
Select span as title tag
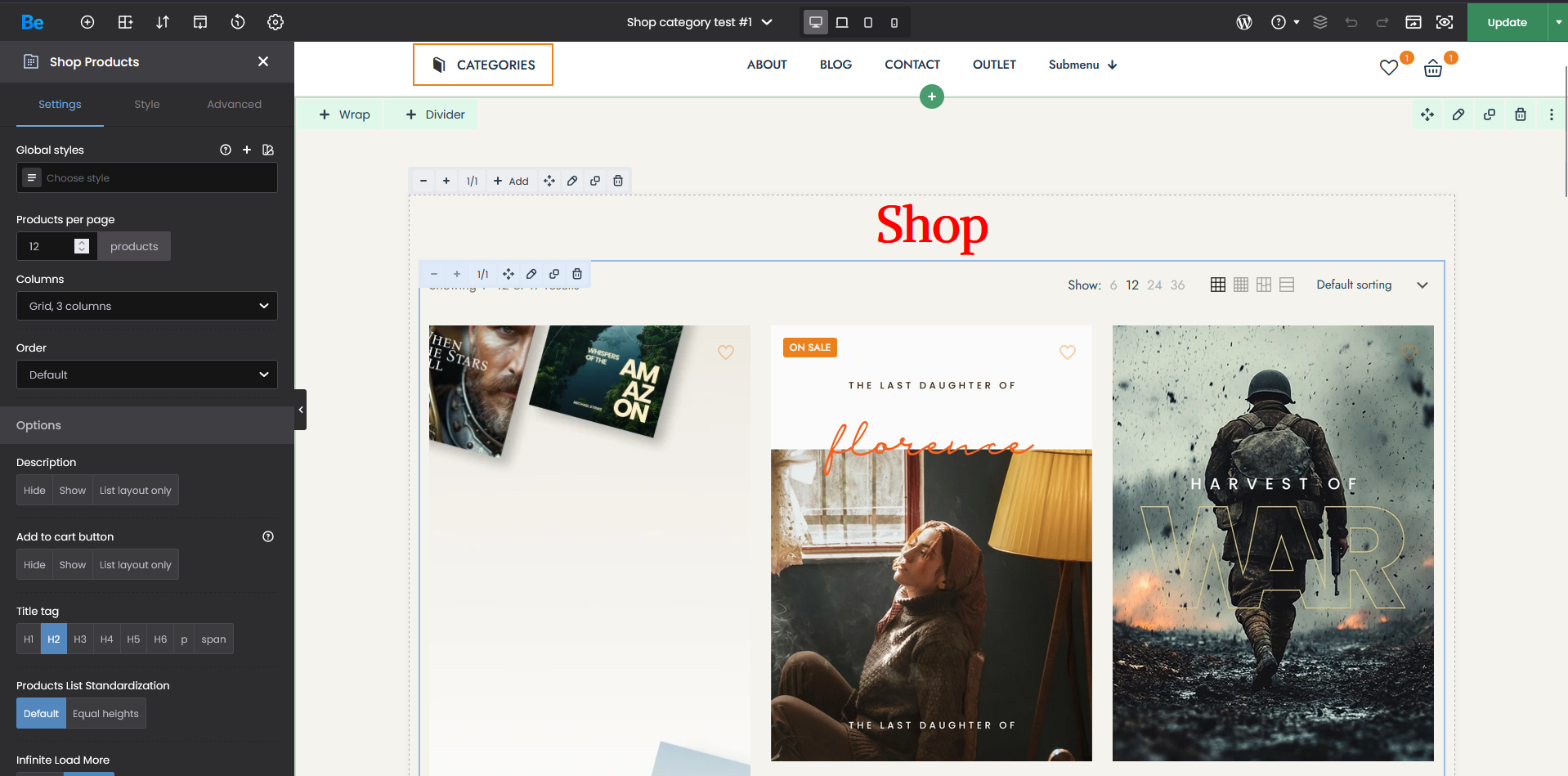coord(213,639)
